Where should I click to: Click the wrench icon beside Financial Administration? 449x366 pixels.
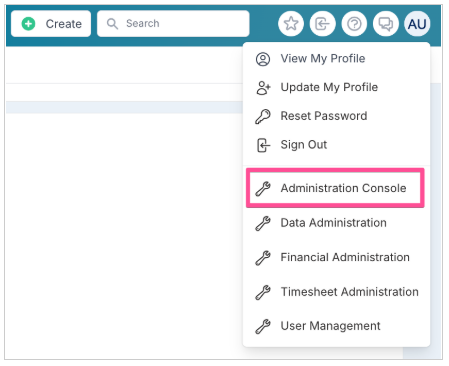(263, 258)
